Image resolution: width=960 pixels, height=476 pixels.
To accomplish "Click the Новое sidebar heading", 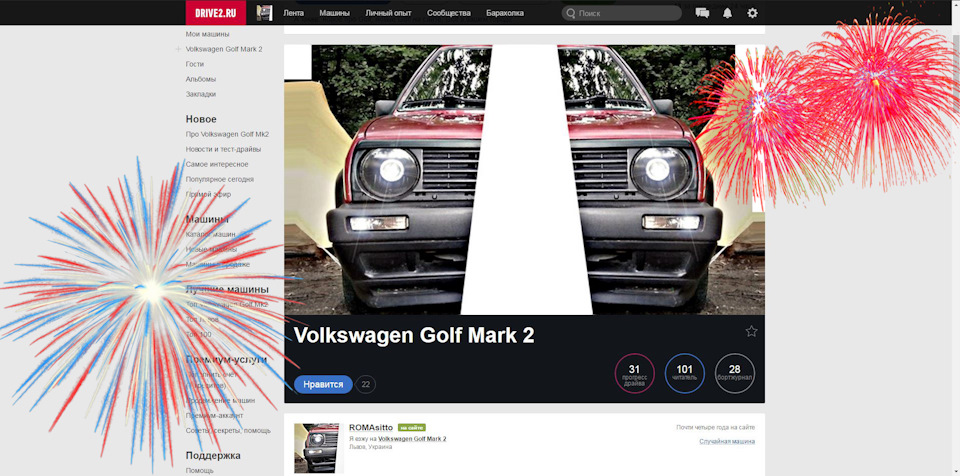I will pos(201,119).
